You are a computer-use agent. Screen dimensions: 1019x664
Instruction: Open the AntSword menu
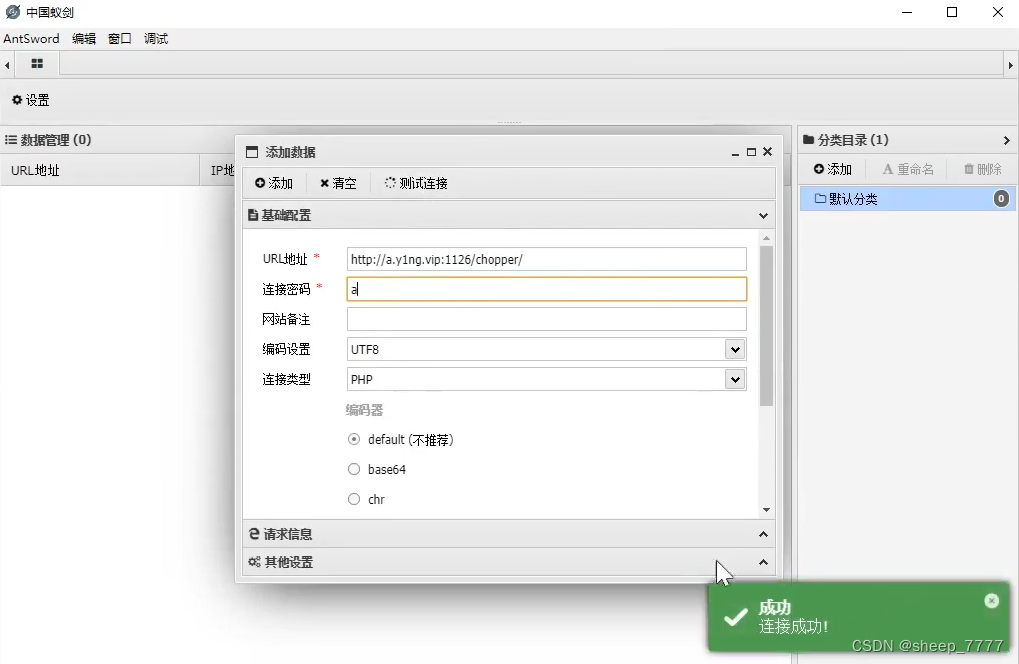[31, 38]
